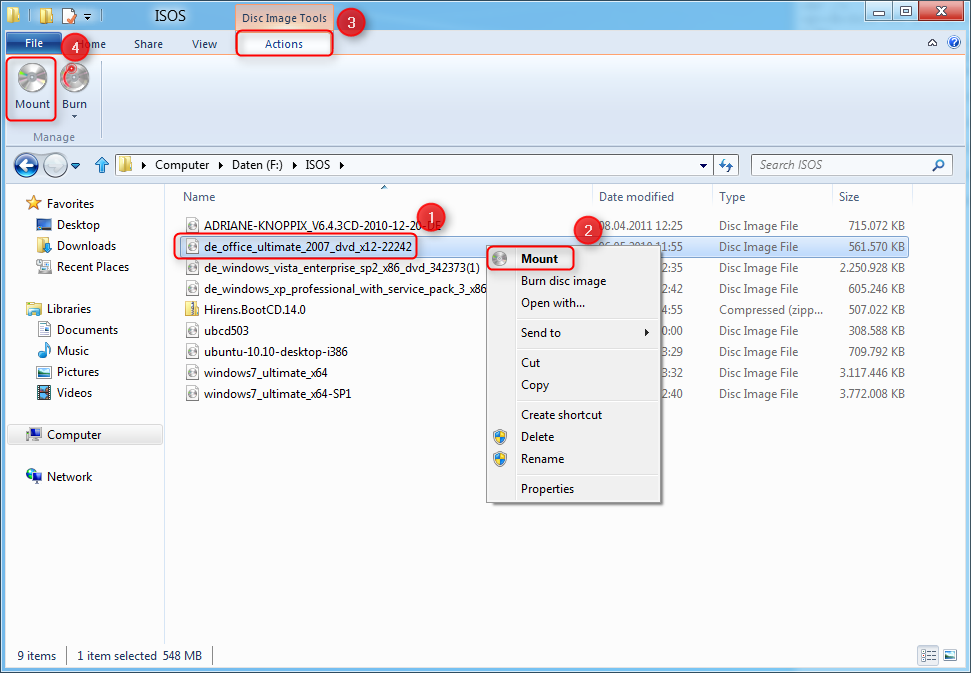This screenshot has height=673, width=971.
Task: Select the ubcd503 disc image
Action: [x=217, y=331]
